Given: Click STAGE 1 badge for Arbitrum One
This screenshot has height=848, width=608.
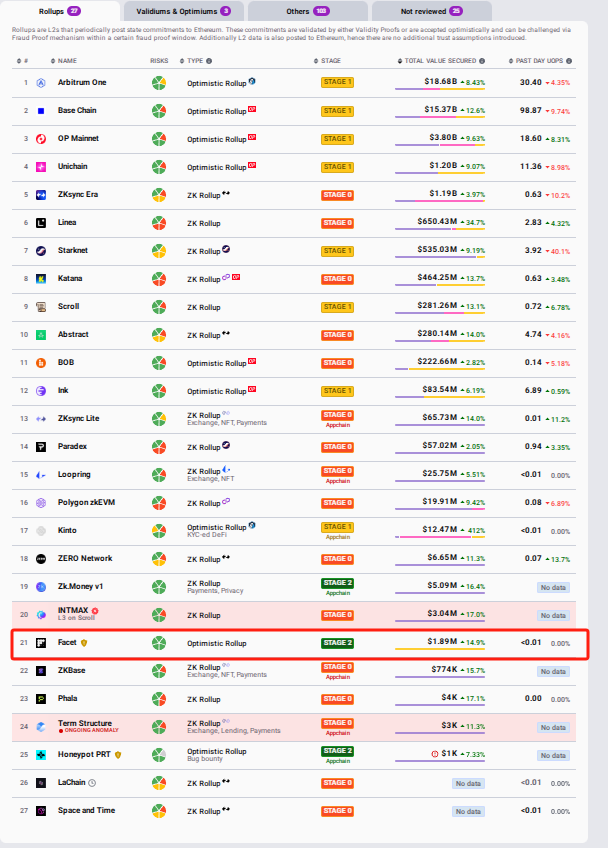Looking at the screenshot, I should pyautogui.click(x=338, y=82).
